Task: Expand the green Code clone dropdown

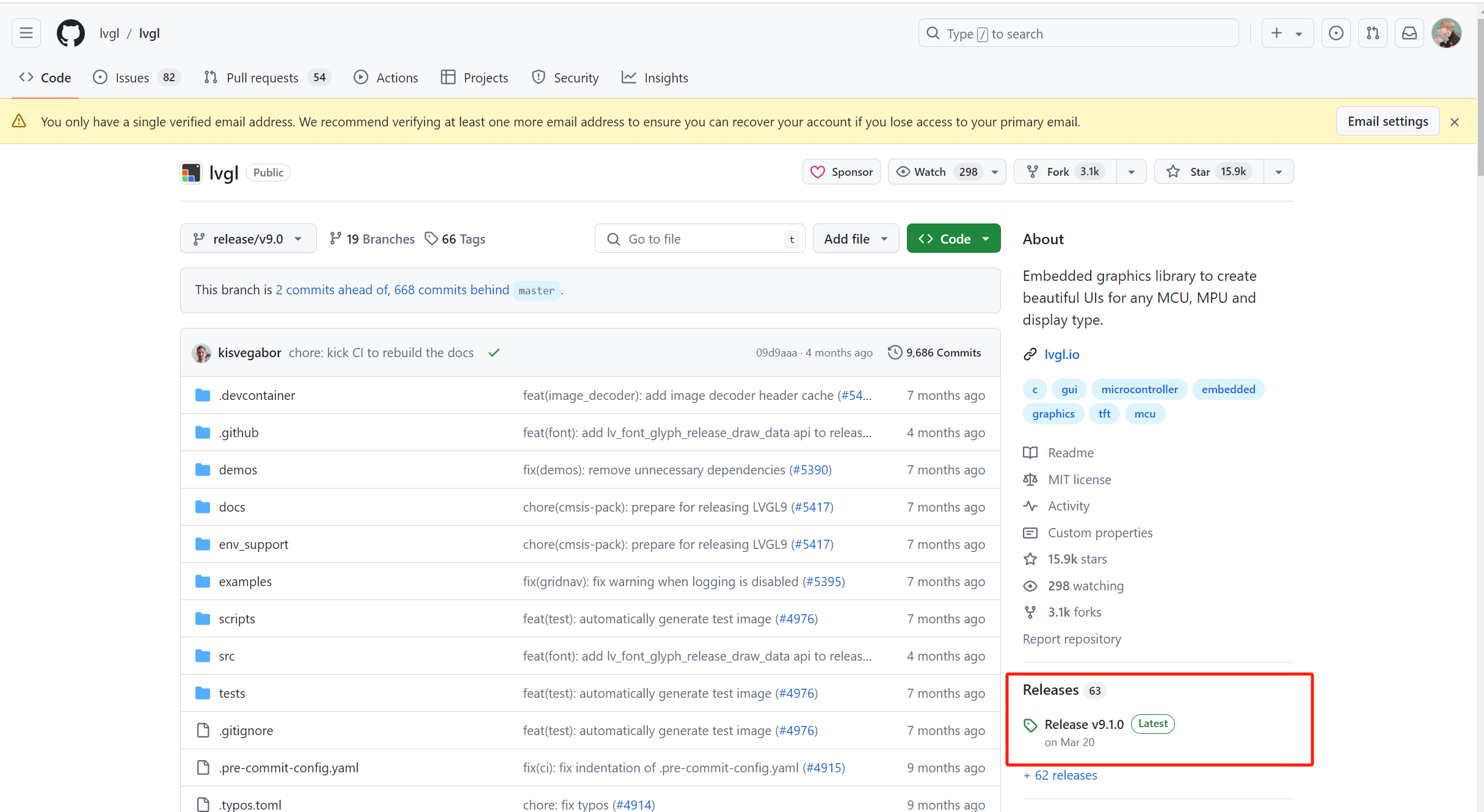Action: 953,239
